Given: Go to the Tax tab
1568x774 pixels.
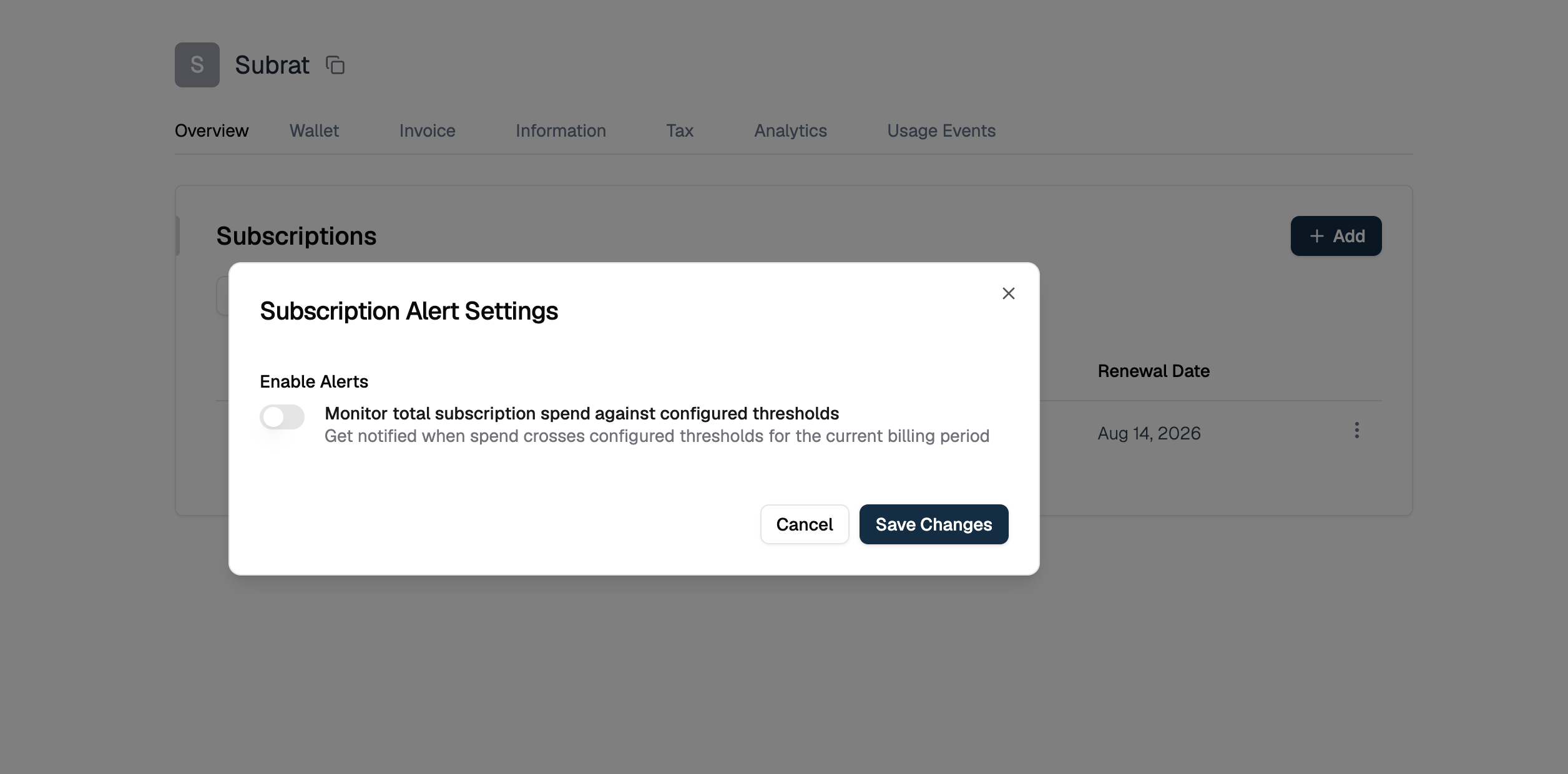Looking at the screenshot, I should [x=680, y=130].
